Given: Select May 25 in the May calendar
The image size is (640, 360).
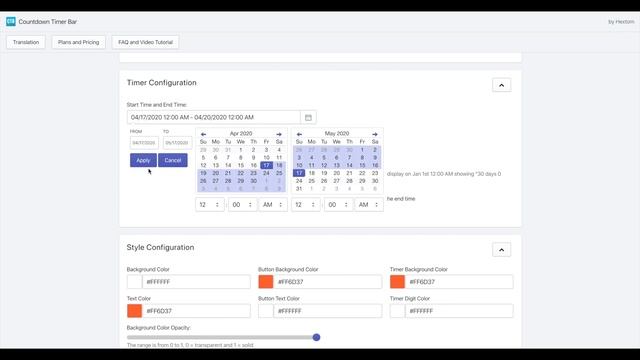Looking at the screenshot, I should tap(312, 181).
